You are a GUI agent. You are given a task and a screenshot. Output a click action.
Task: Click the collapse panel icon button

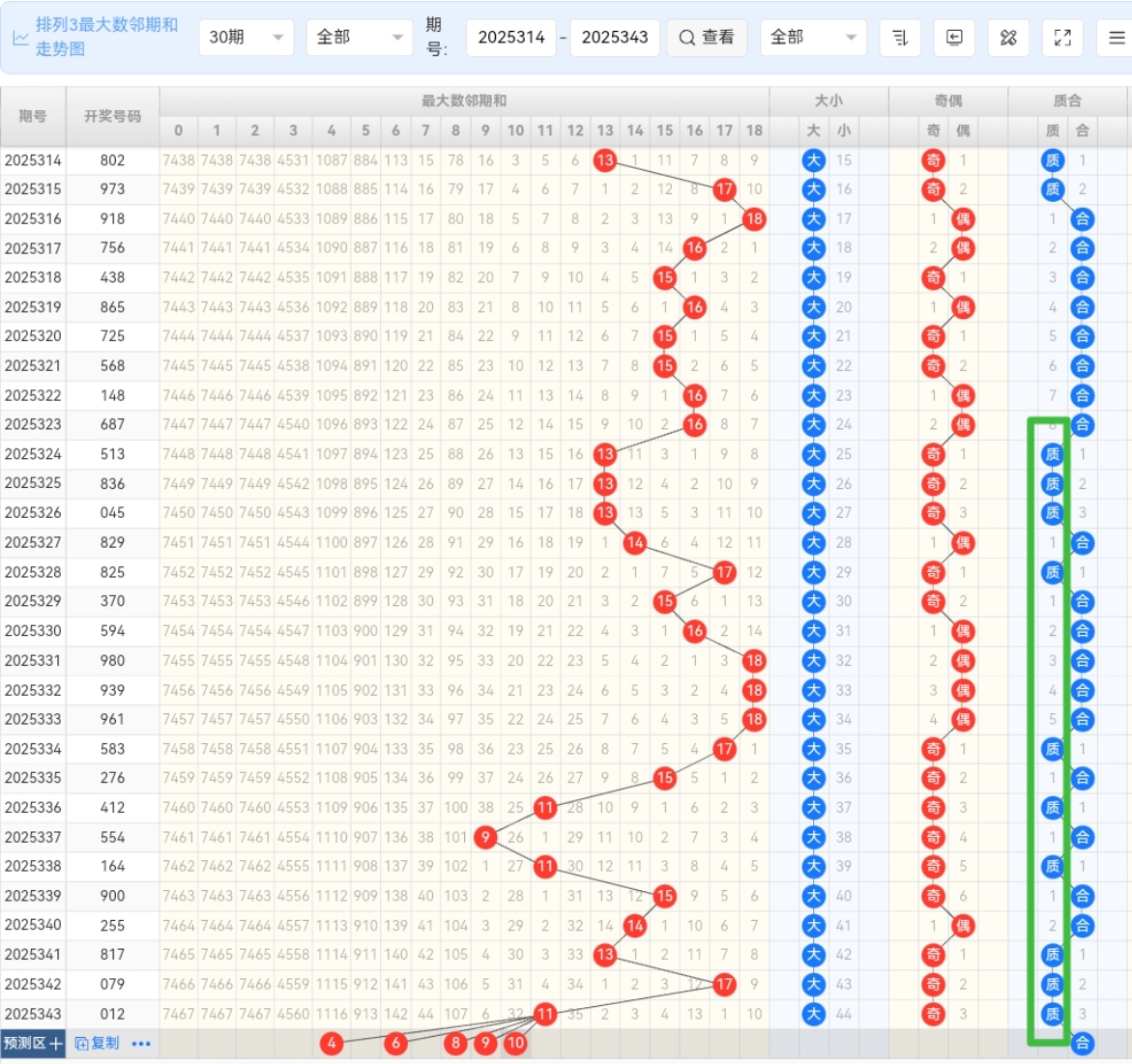tap(954, 38)
